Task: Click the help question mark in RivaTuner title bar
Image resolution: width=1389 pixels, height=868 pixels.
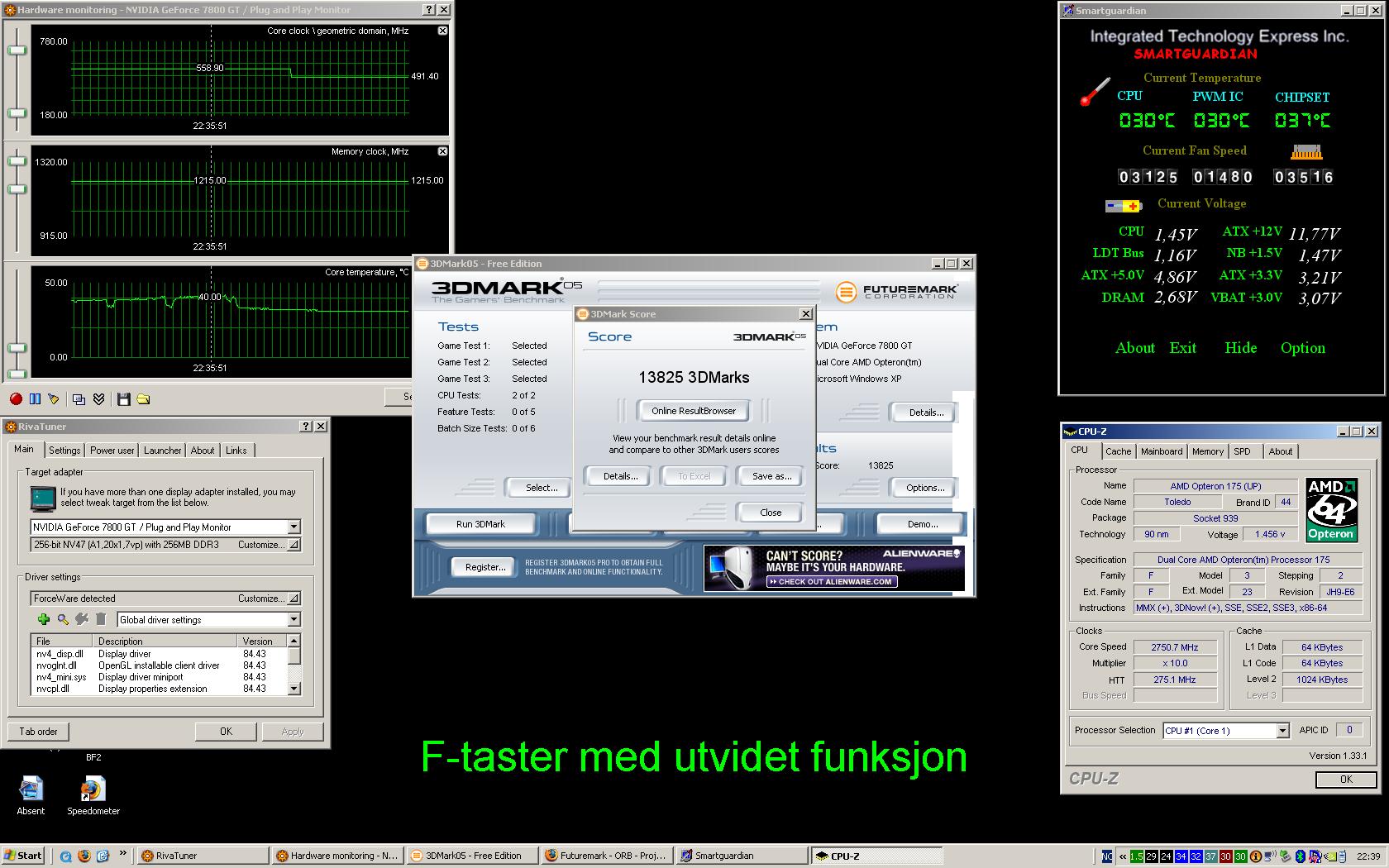Action: click(306, 427)
